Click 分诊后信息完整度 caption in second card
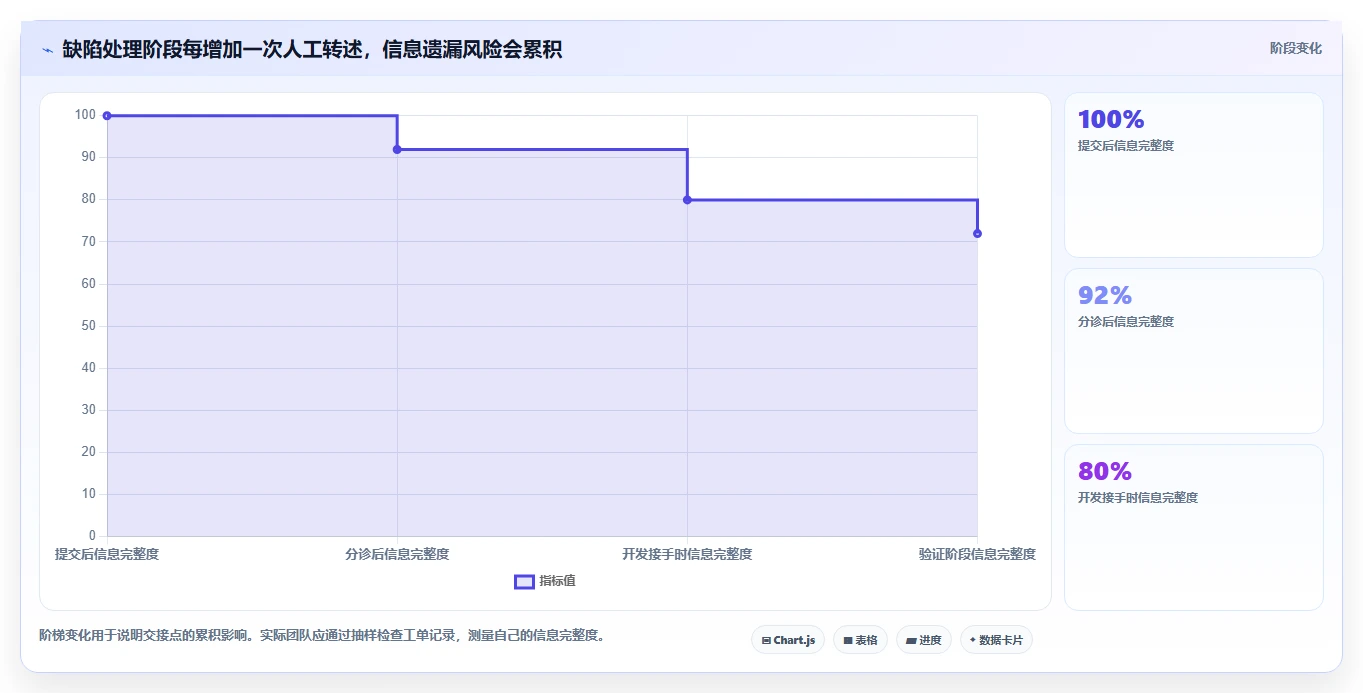This screenshot has width=1363, height=693. 1126,322
